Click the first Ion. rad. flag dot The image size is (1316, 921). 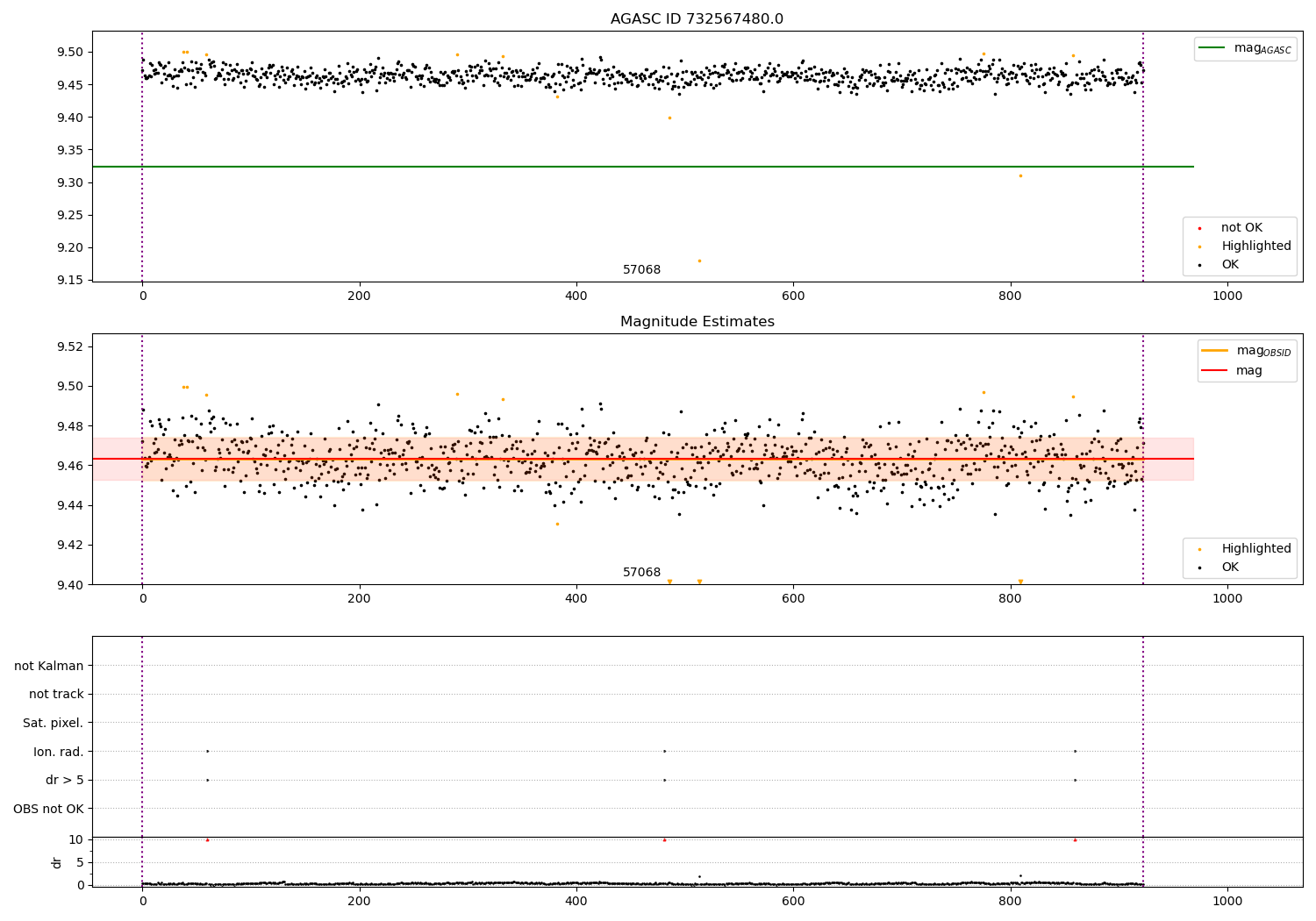207,751
